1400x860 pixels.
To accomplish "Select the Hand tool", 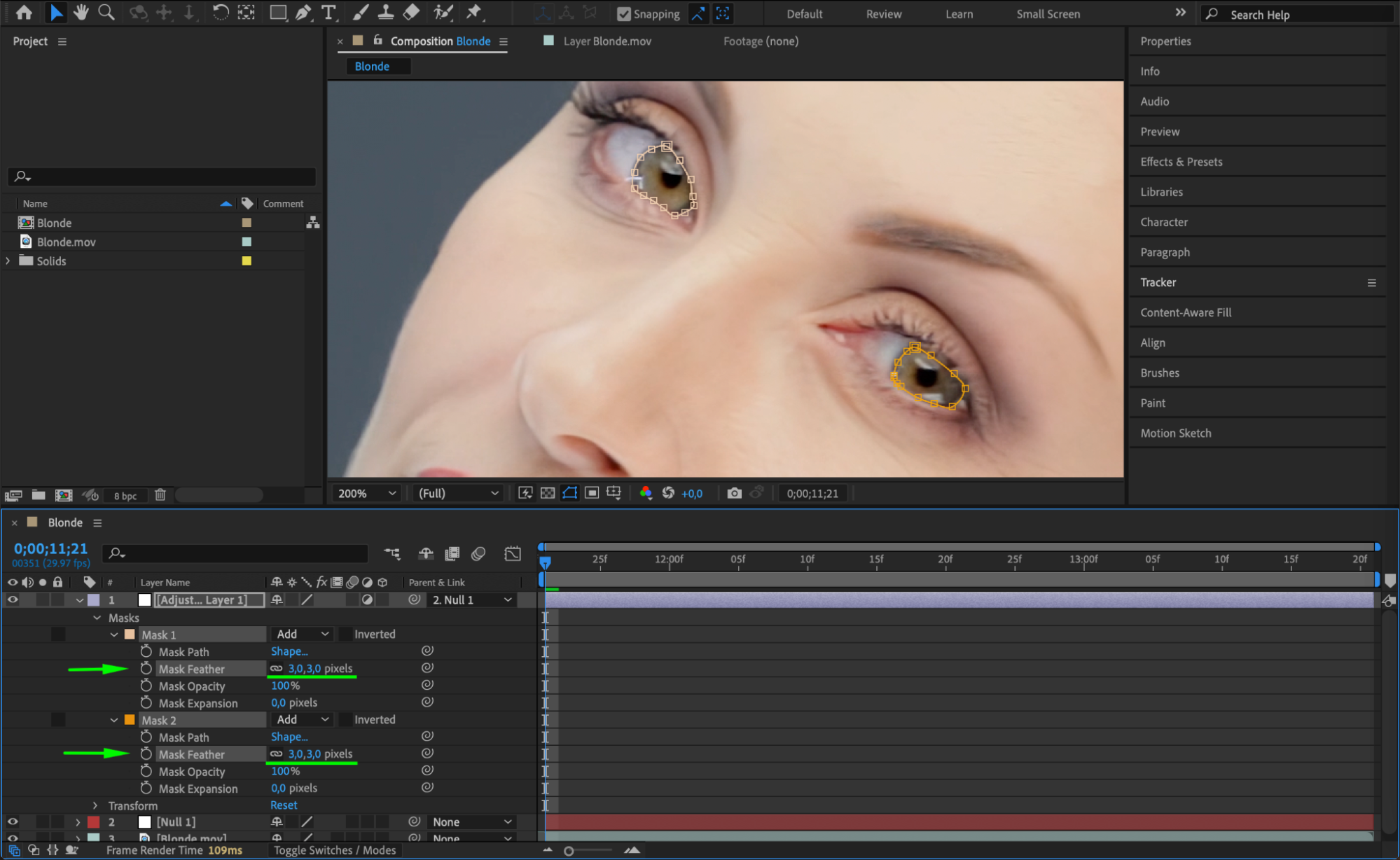I will [81, 13].
